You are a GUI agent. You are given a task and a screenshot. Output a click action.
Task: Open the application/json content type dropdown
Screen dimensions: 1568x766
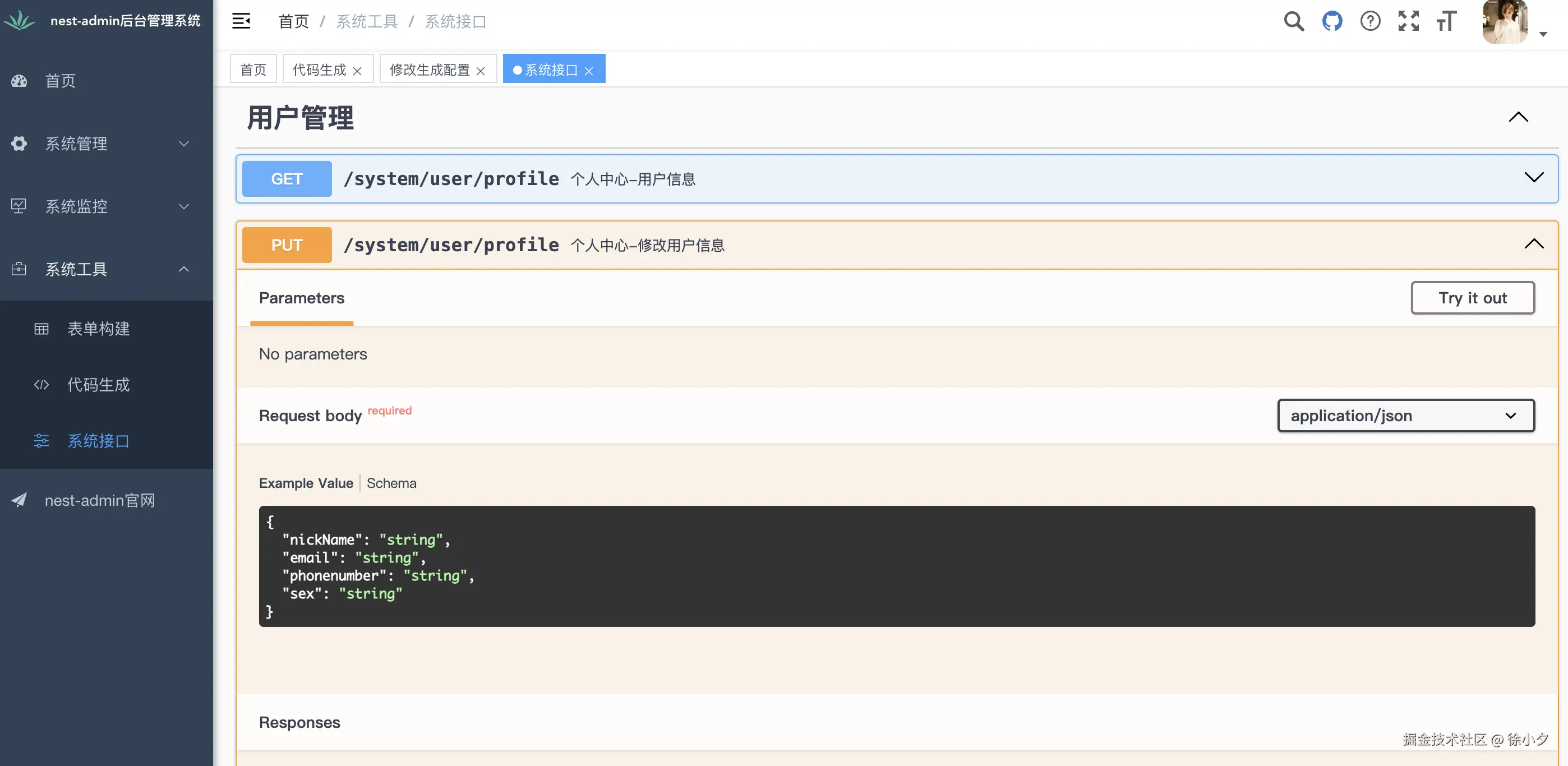(x=1405, y=416)
